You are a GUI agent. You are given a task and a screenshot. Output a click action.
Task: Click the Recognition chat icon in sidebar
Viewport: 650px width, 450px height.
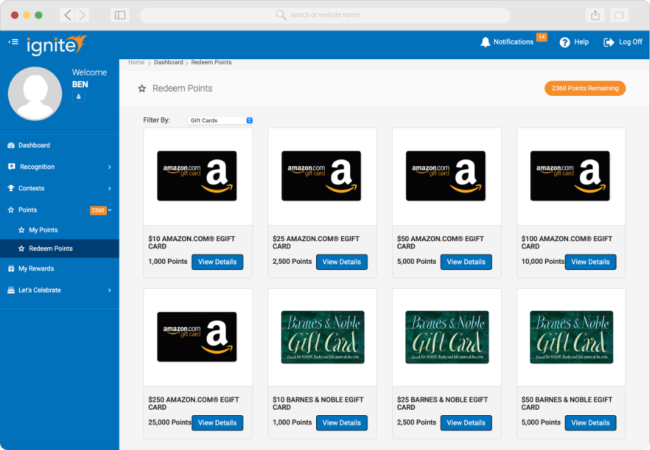12,167
